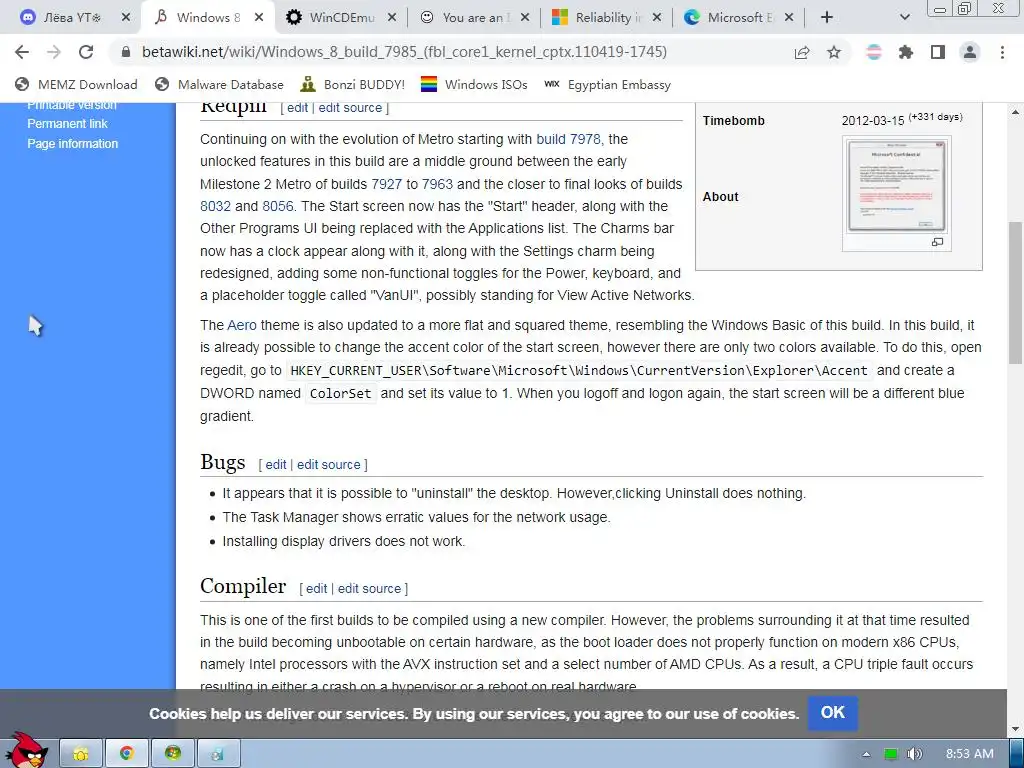The width and height of the screenshot is (1024, 768).
Task: Open a new browser tab
Action: pos(827,18)
